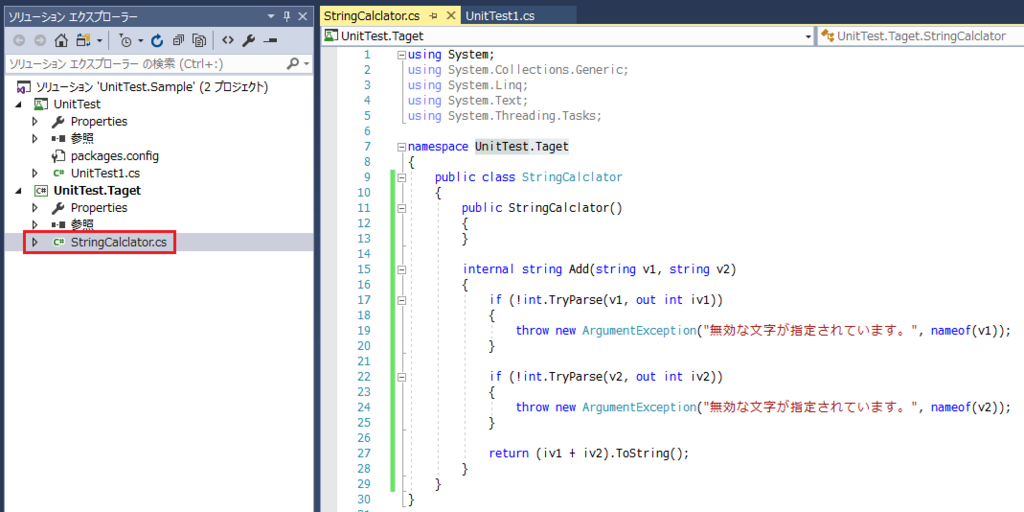1024x512 pixels.
Task: Open the Pending Changes Filter dropdown arrow
Action: (x=140, y=41)
